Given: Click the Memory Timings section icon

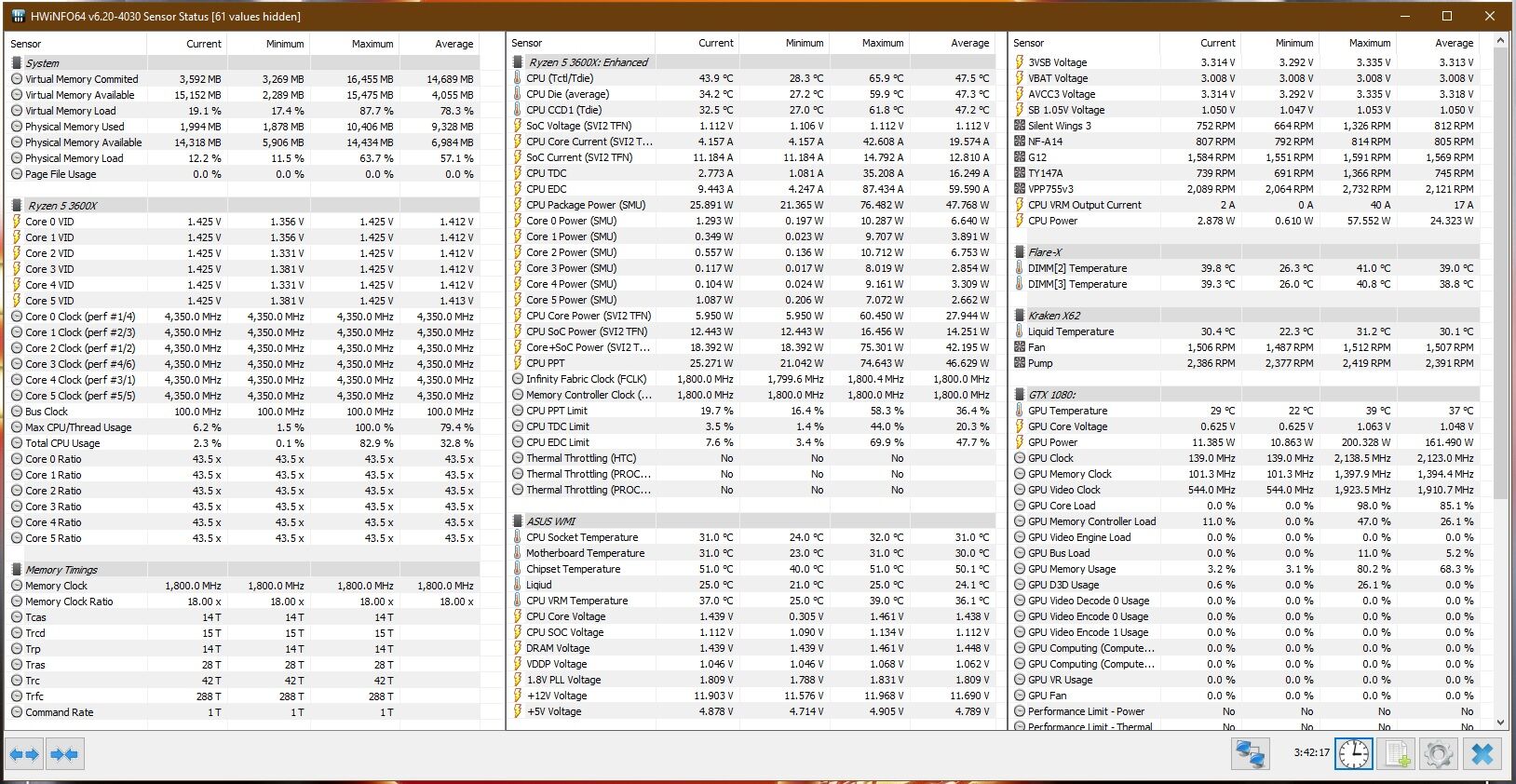Looking at the screenshot, I should [17, 570].
